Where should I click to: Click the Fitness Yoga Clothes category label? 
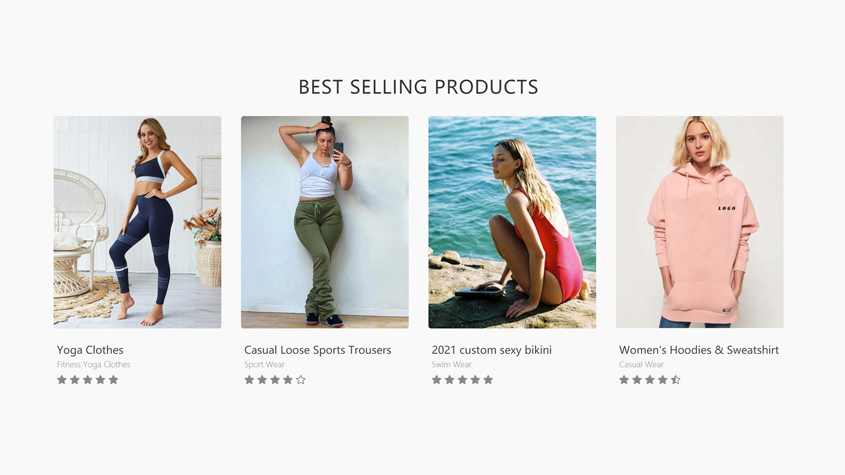tap(94, 365)
